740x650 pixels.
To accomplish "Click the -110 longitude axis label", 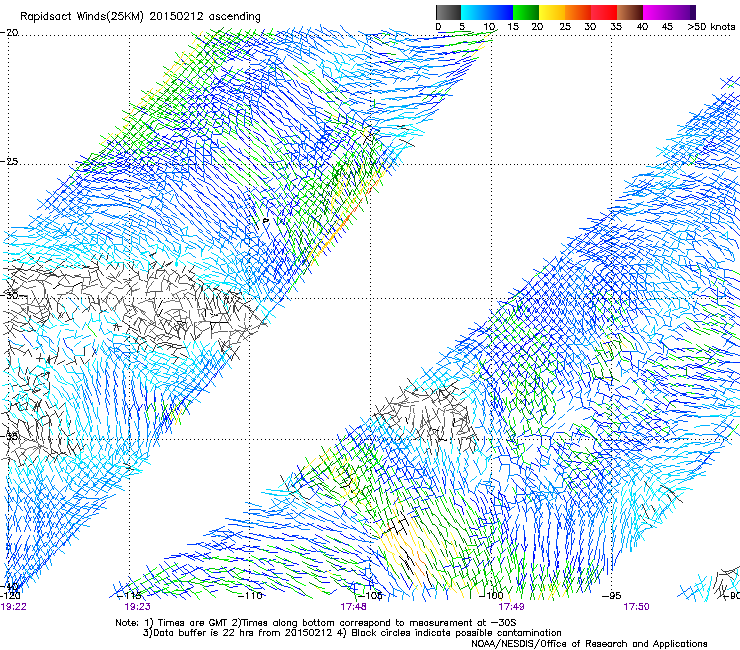I will (250, 596).
